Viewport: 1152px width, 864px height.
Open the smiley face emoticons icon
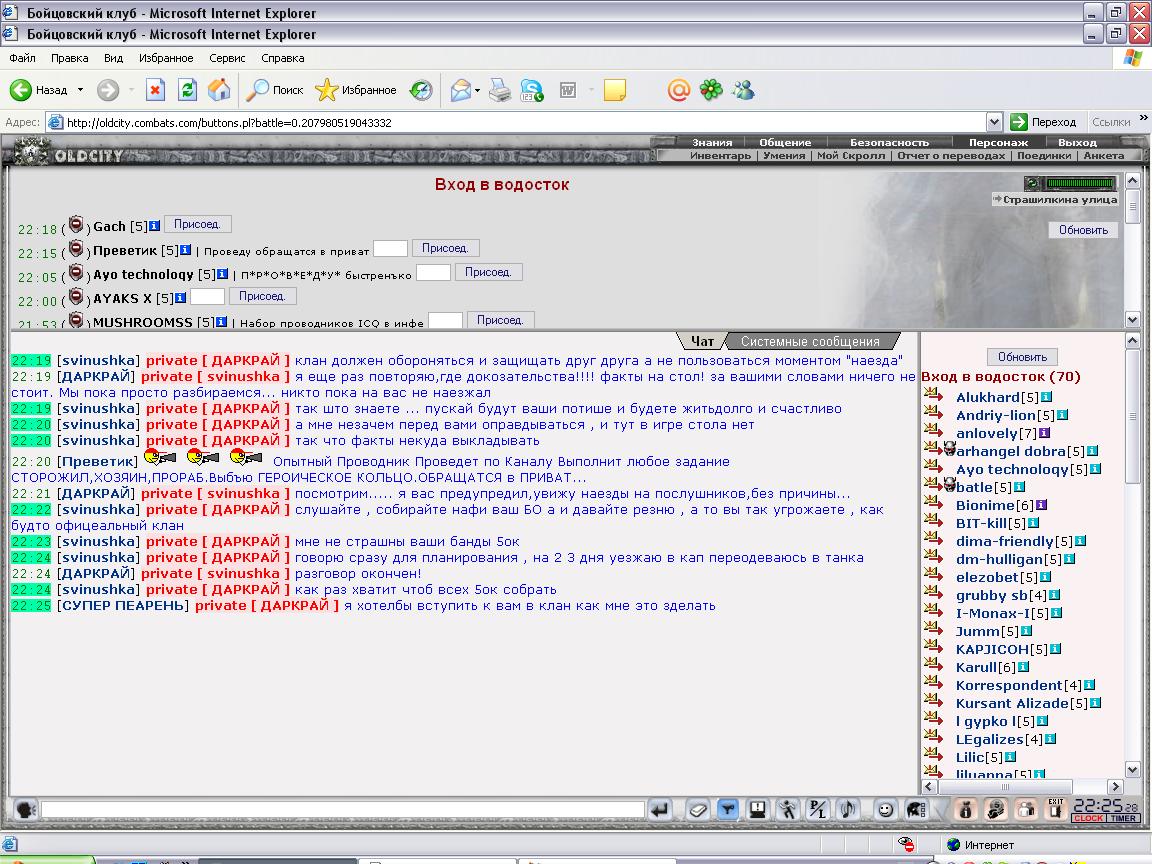(x=886, y=810)
